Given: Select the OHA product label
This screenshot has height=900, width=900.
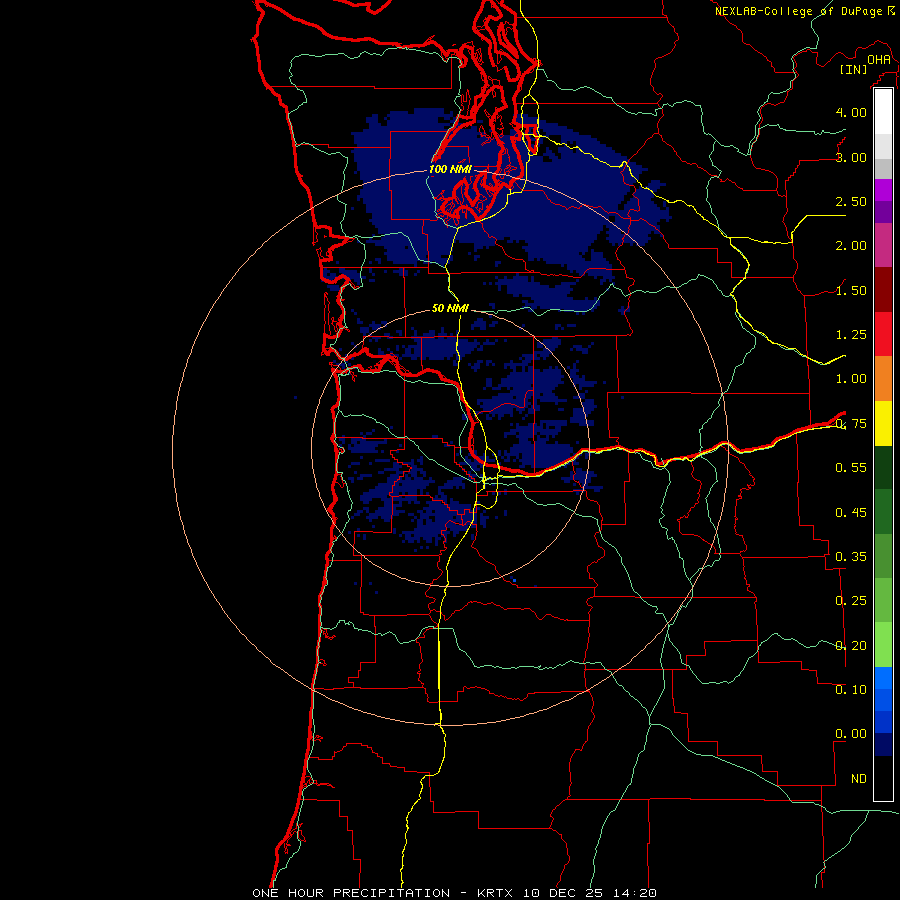Looking at the screenshot, I should coord(879,59).
